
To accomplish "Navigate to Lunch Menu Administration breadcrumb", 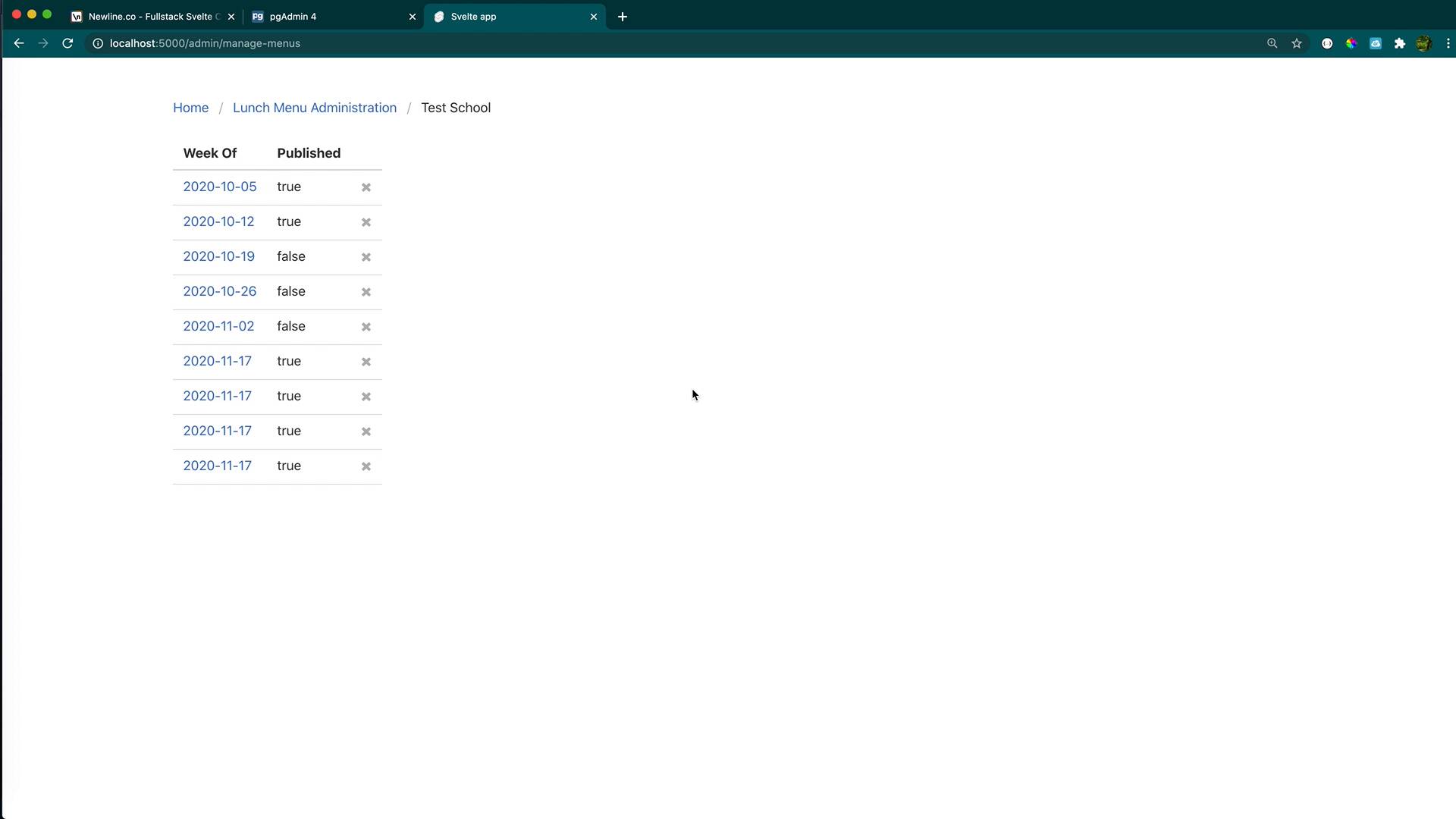I will (315, 108).
